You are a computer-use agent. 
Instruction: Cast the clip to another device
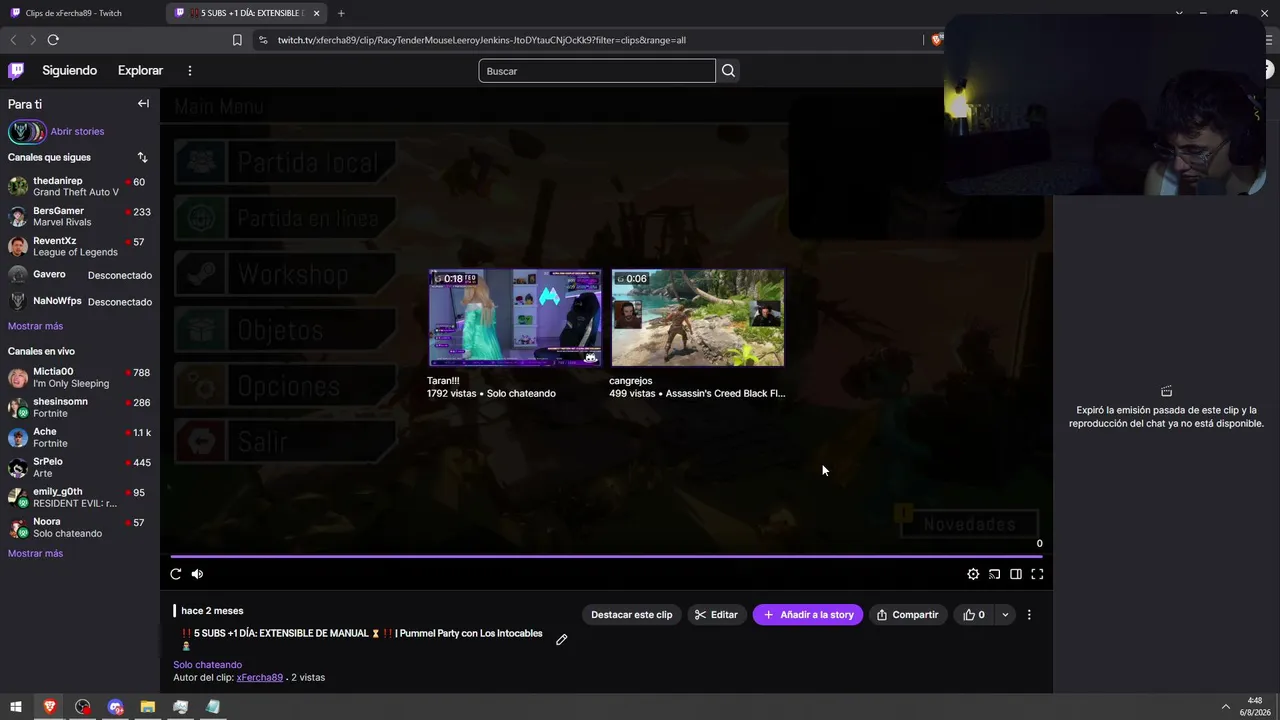[x=995, y=574]
